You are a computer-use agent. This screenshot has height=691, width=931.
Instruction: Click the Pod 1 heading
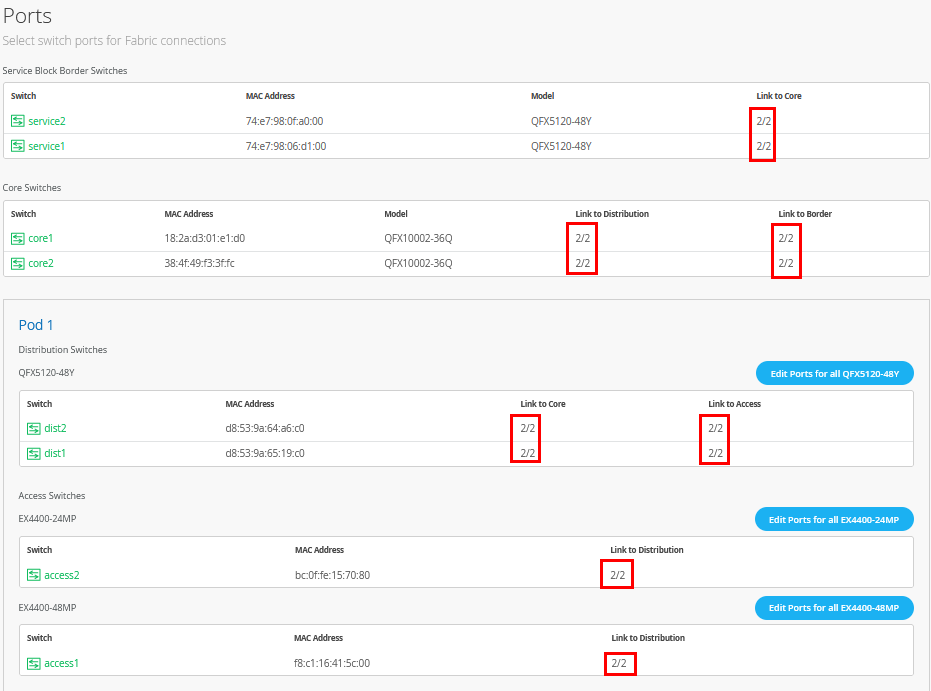(x=36, y=325)
